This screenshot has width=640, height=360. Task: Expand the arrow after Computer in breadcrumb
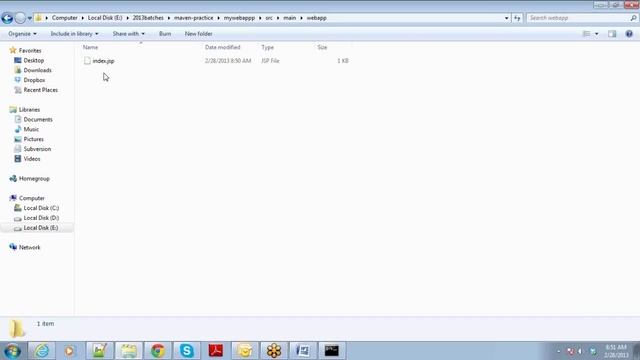coord(82,18)
